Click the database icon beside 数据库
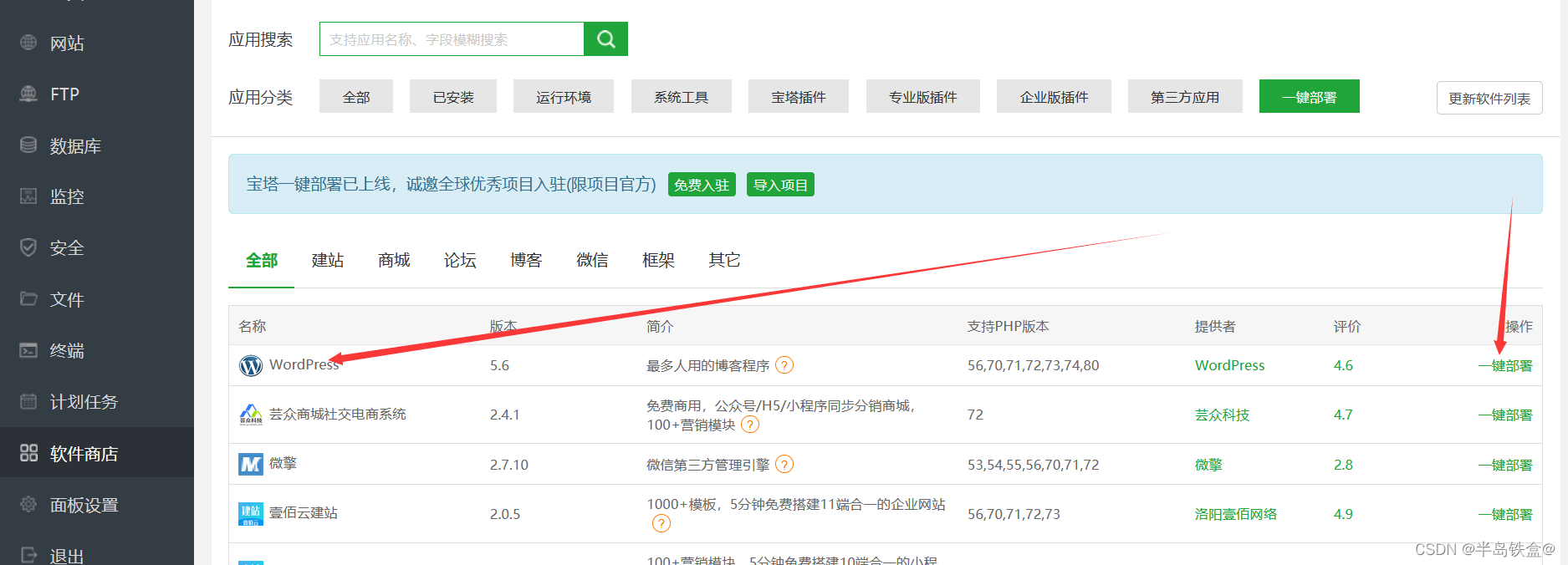 28,145
